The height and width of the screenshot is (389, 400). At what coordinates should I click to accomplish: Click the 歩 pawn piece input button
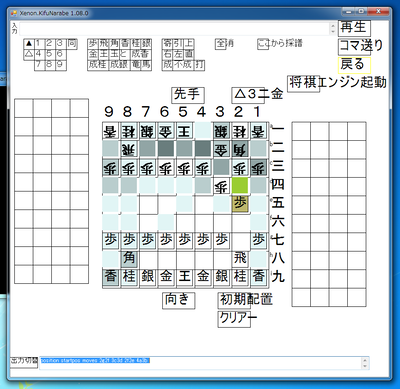(x=93, y=44)
